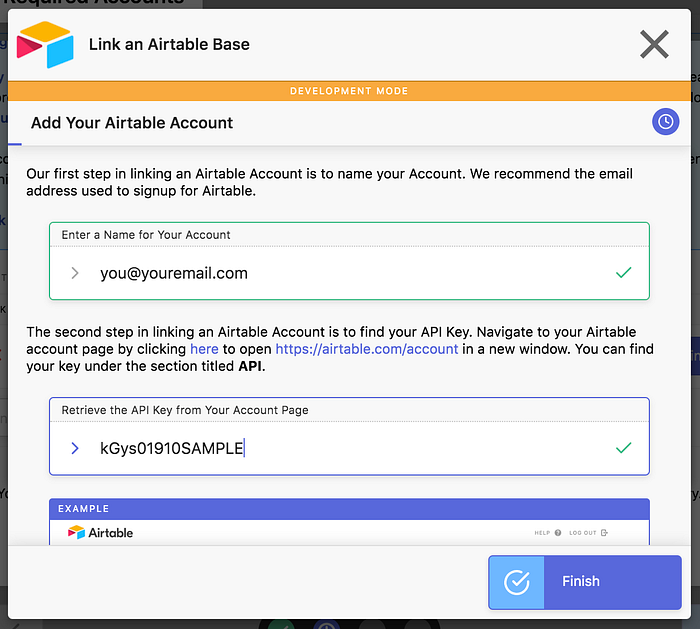Click the 'Link an Airtable Base' title

[x=169, y=44]
